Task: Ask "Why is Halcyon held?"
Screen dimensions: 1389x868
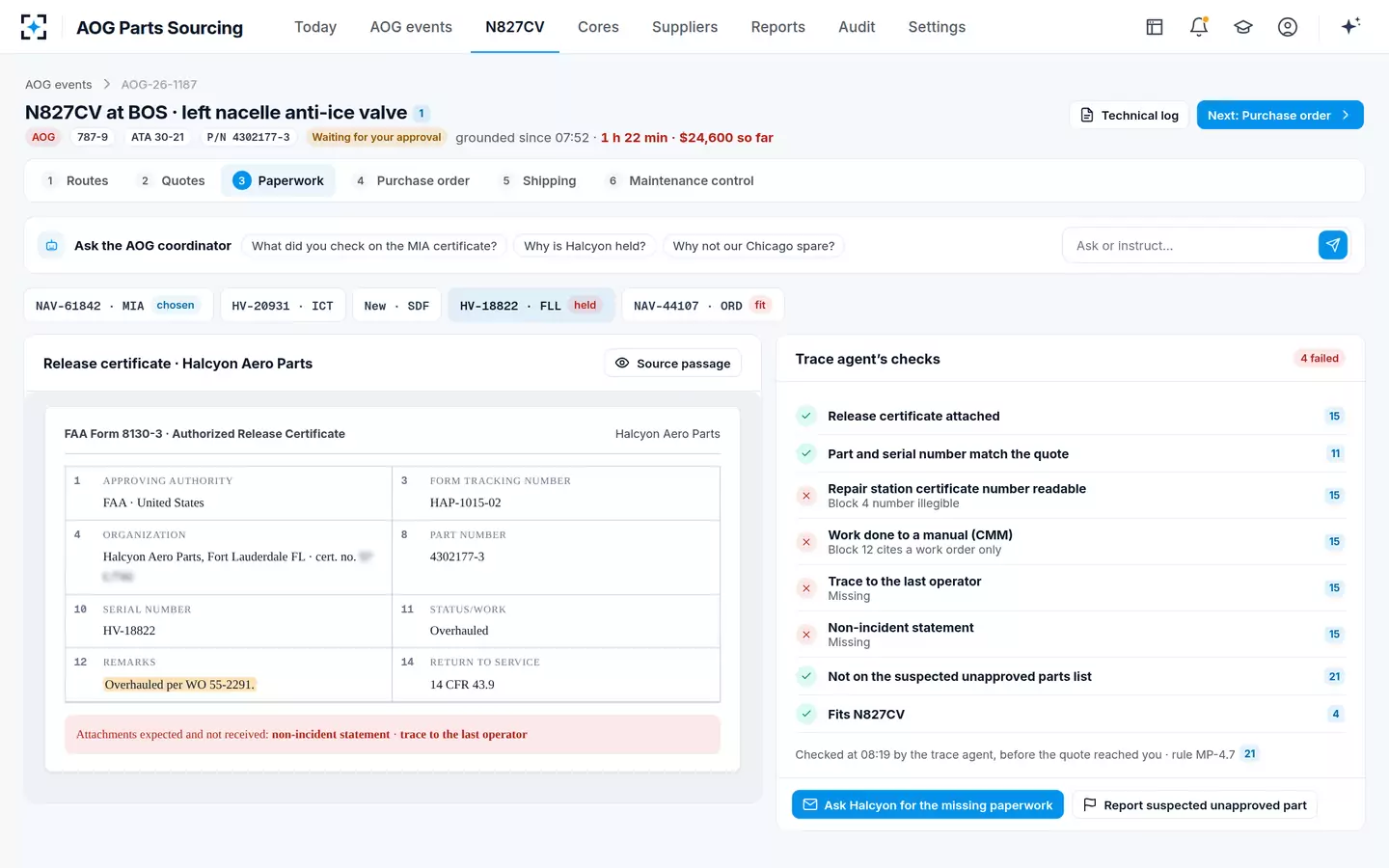Action: coord(585,246)
